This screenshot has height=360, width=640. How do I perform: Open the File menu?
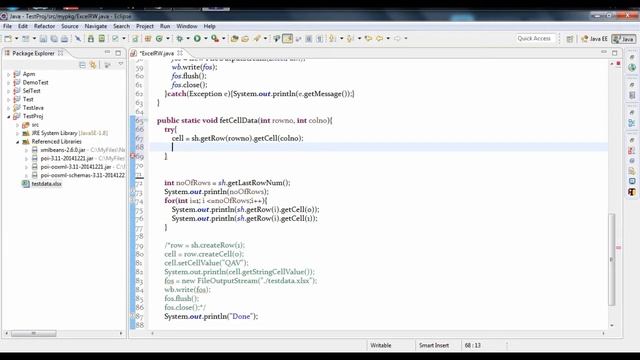point(7,26)
